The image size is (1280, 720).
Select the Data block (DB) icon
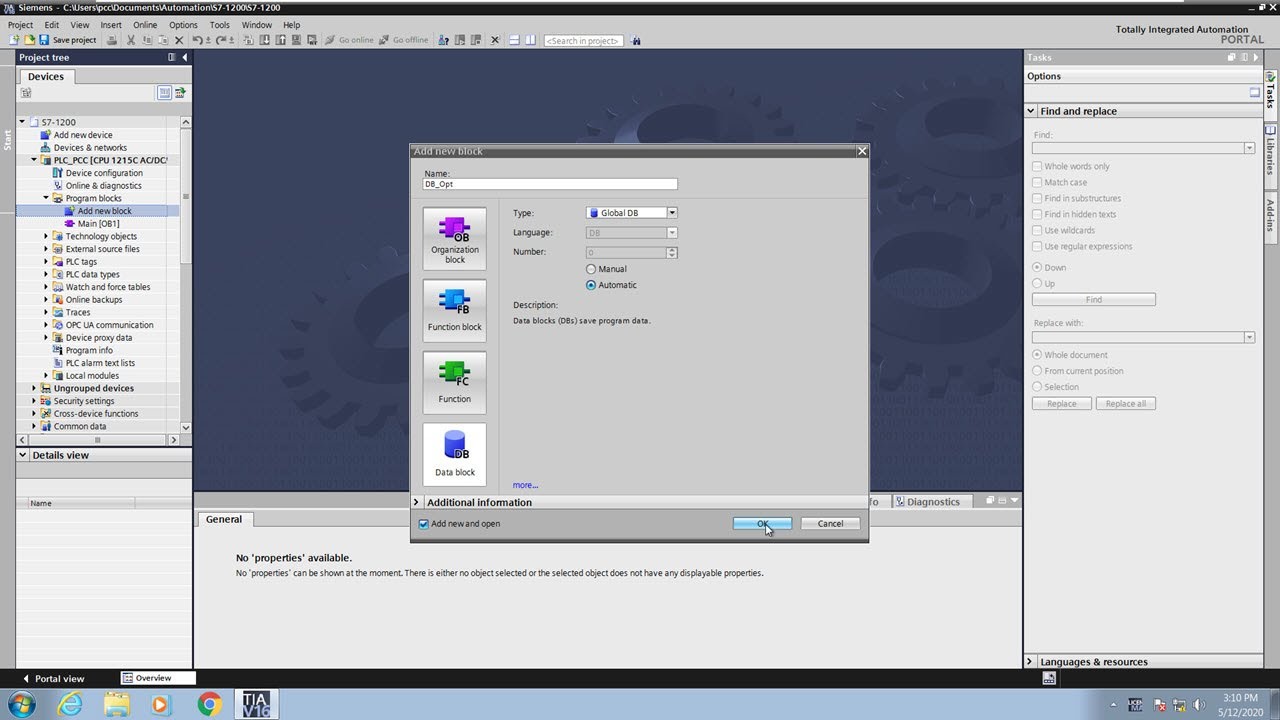455,454
